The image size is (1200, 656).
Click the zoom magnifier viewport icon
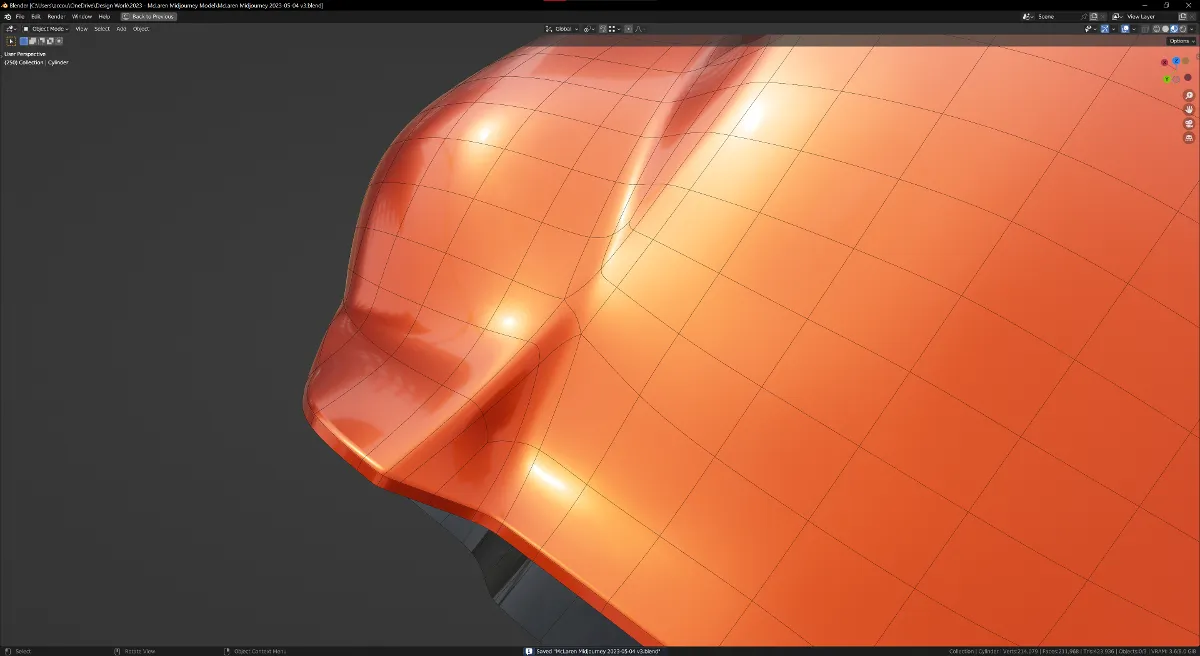pyautogui.click(x=1189, y=96)
